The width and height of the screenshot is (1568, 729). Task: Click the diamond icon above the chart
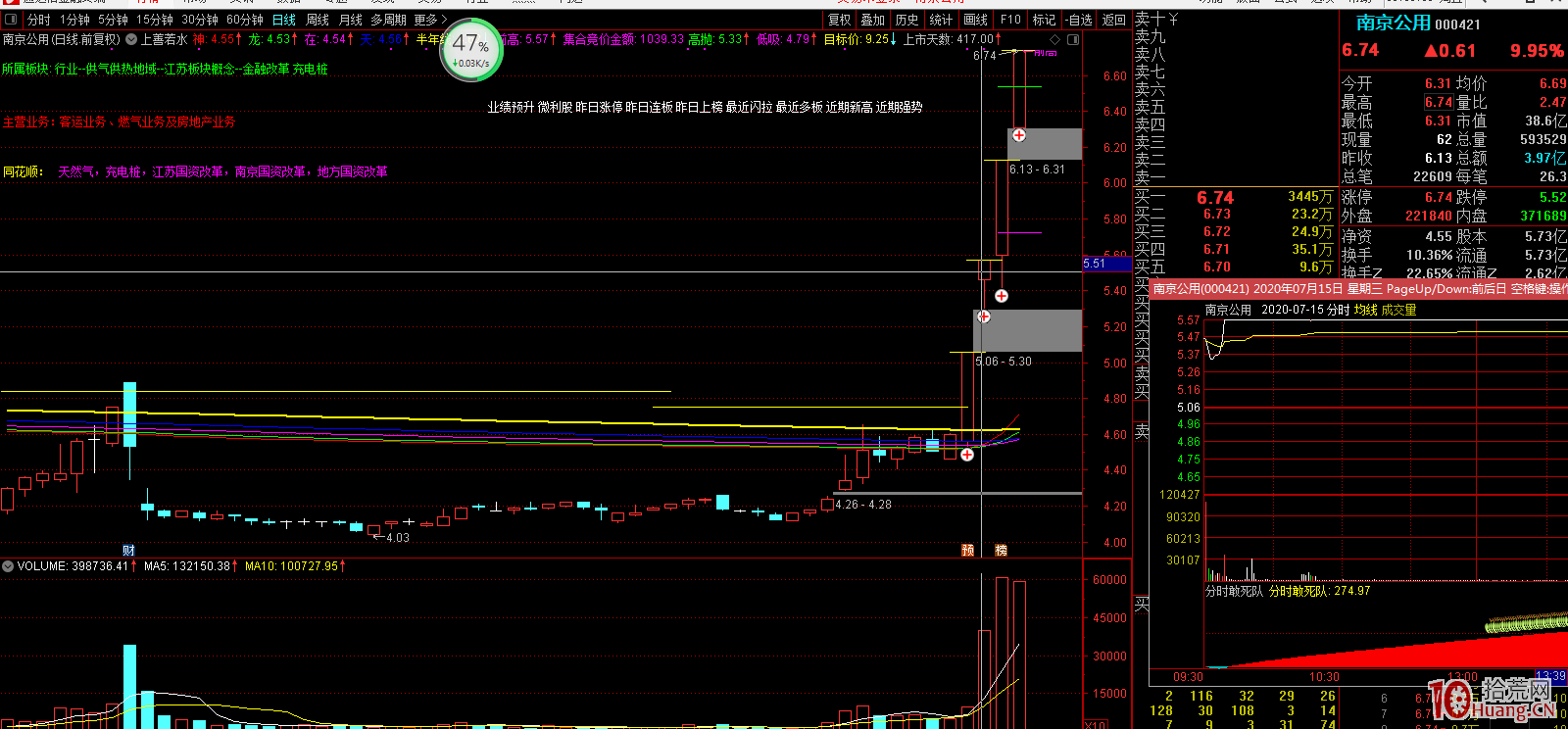[x=1054, y=39]
